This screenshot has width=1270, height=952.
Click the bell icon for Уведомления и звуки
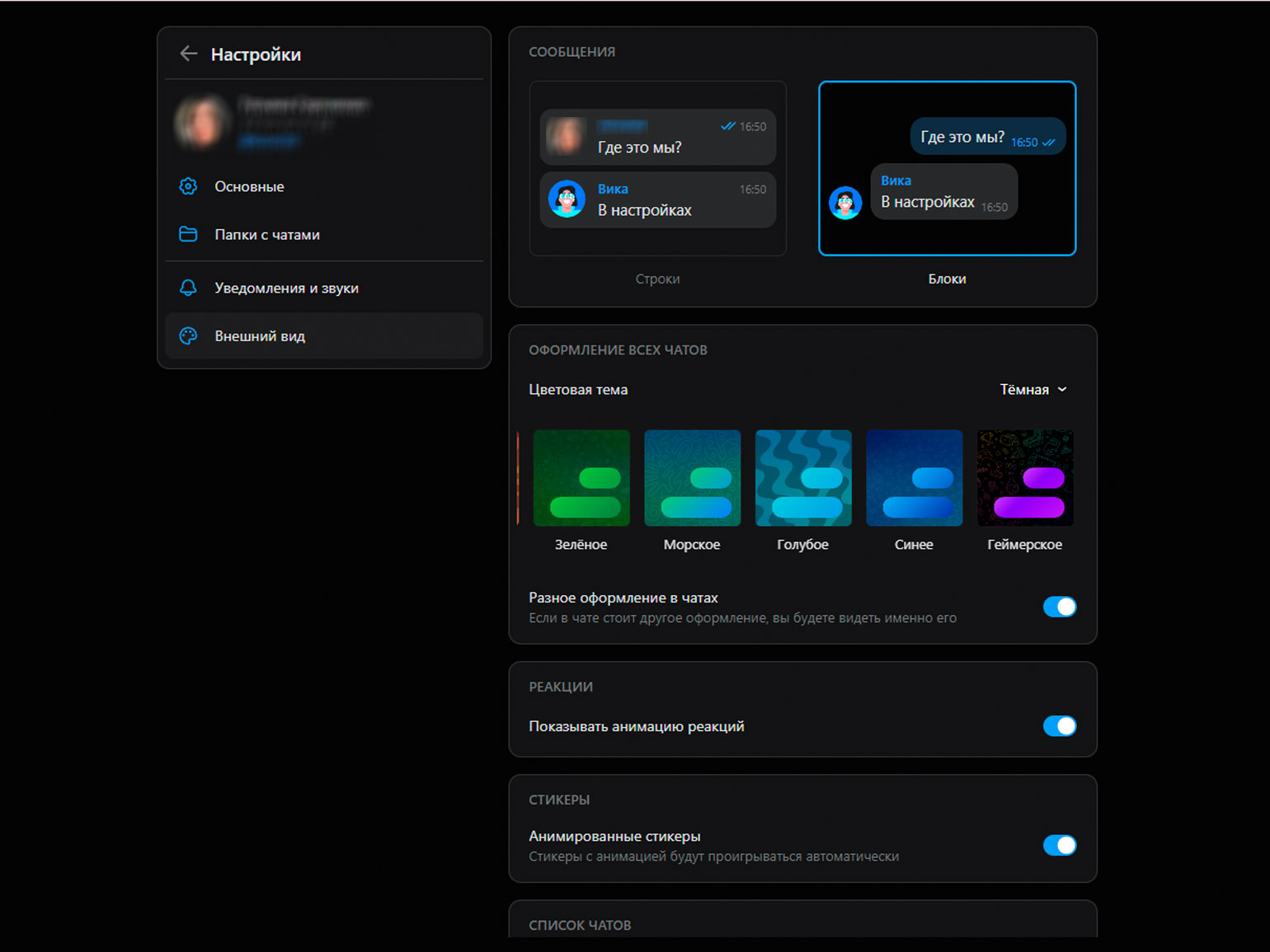[188, 288]
